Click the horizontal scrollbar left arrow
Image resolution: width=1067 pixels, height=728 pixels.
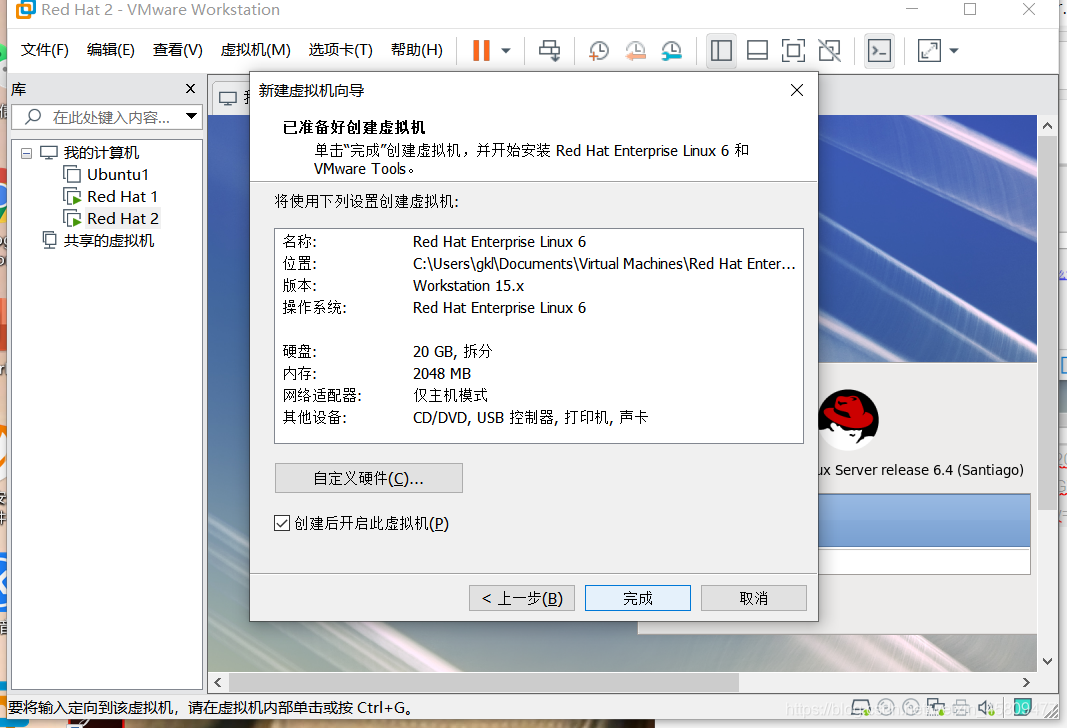tap(218, 682)
